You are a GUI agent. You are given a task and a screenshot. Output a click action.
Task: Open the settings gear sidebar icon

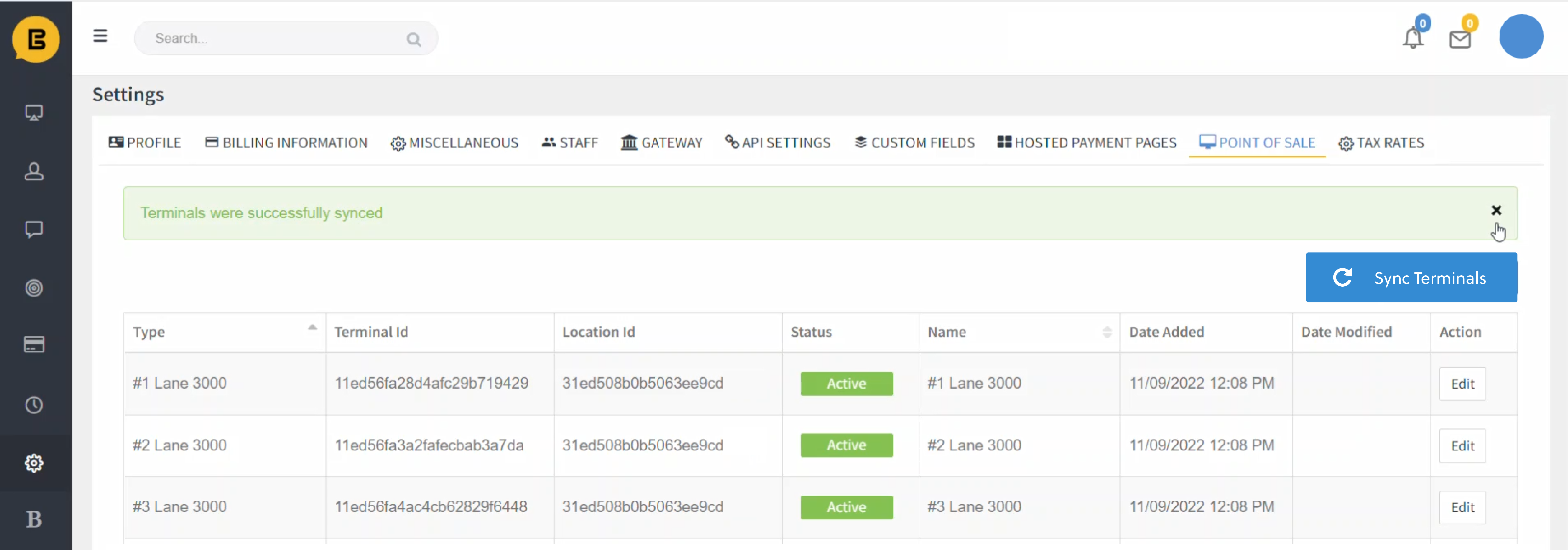coord(34,463)
